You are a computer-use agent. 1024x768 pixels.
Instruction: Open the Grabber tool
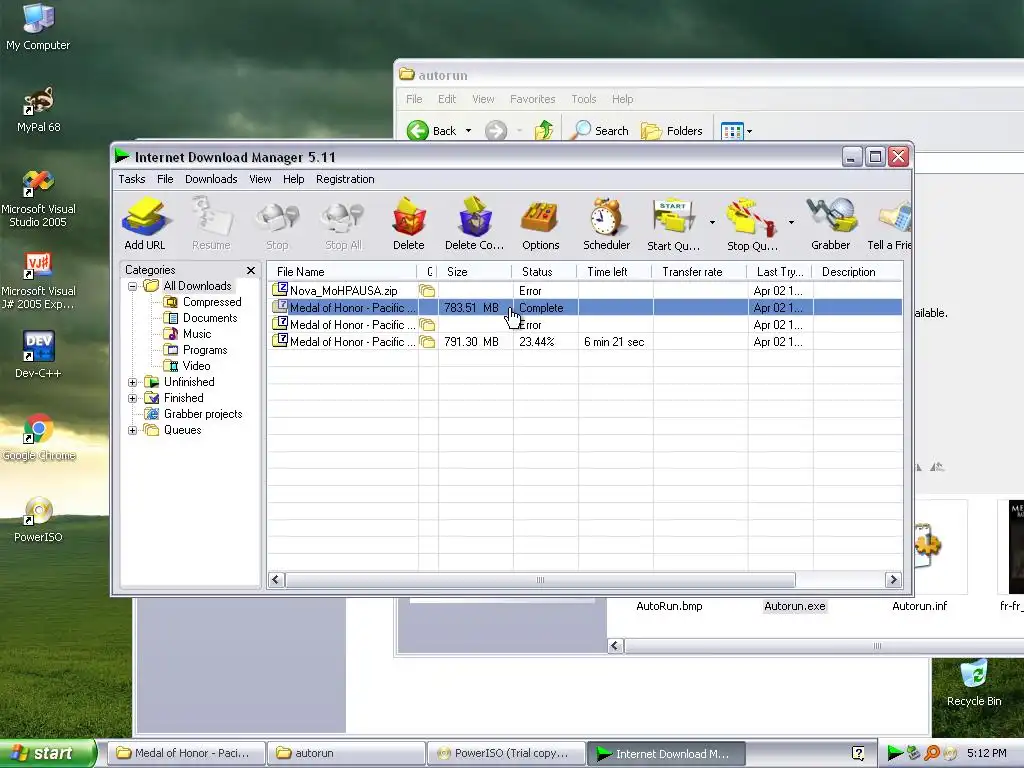pos(831,224)
